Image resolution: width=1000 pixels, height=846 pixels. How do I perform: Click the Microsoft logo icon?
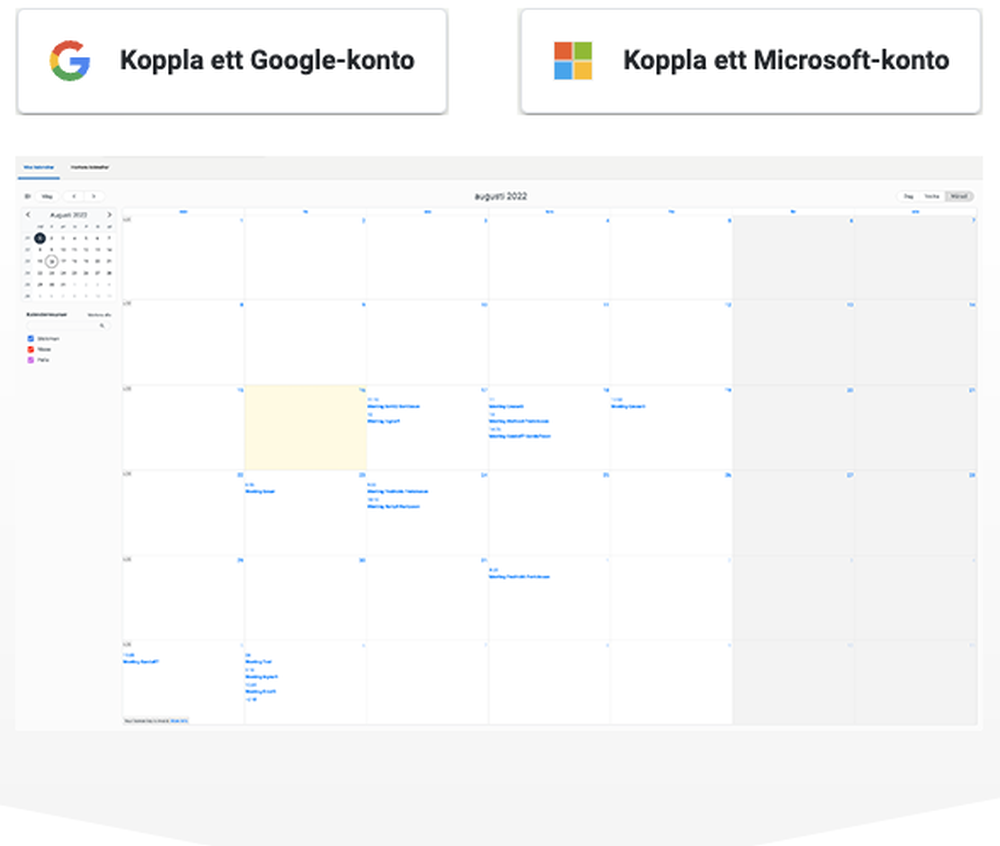coord(573,61)
